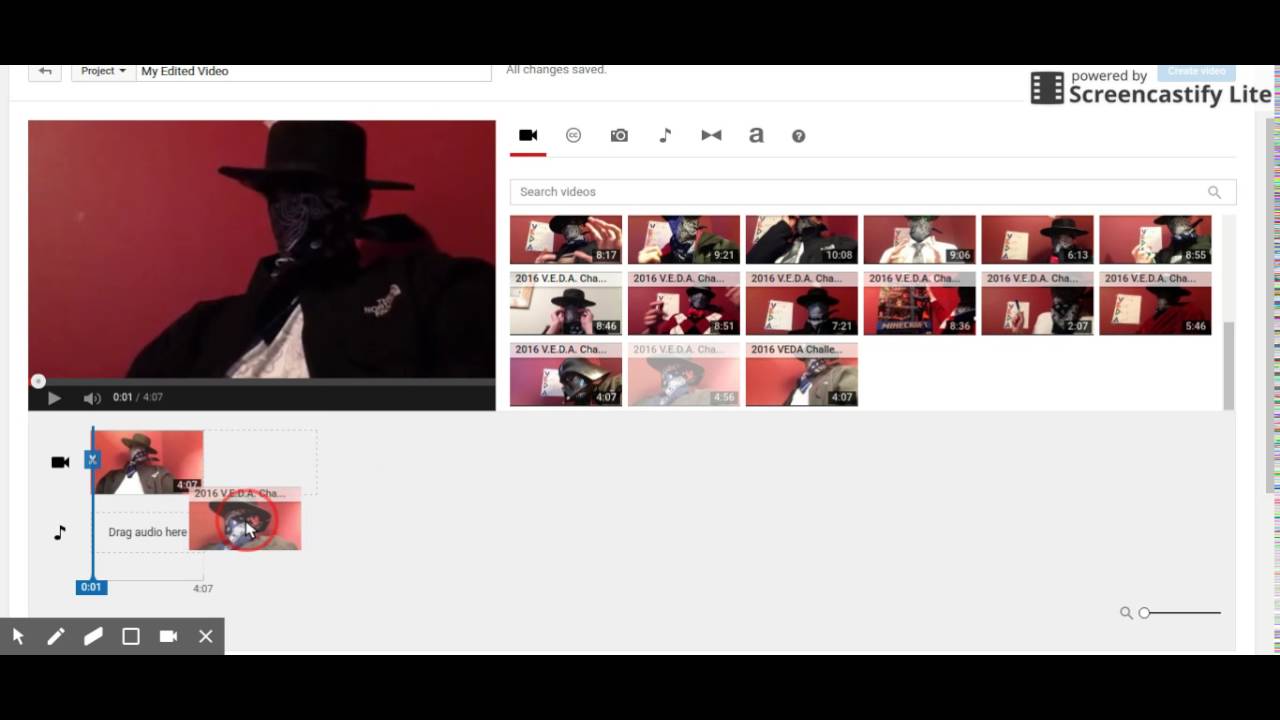
Task: Select the 8:51 video thumbnail
Action: (x=684, y=303)
